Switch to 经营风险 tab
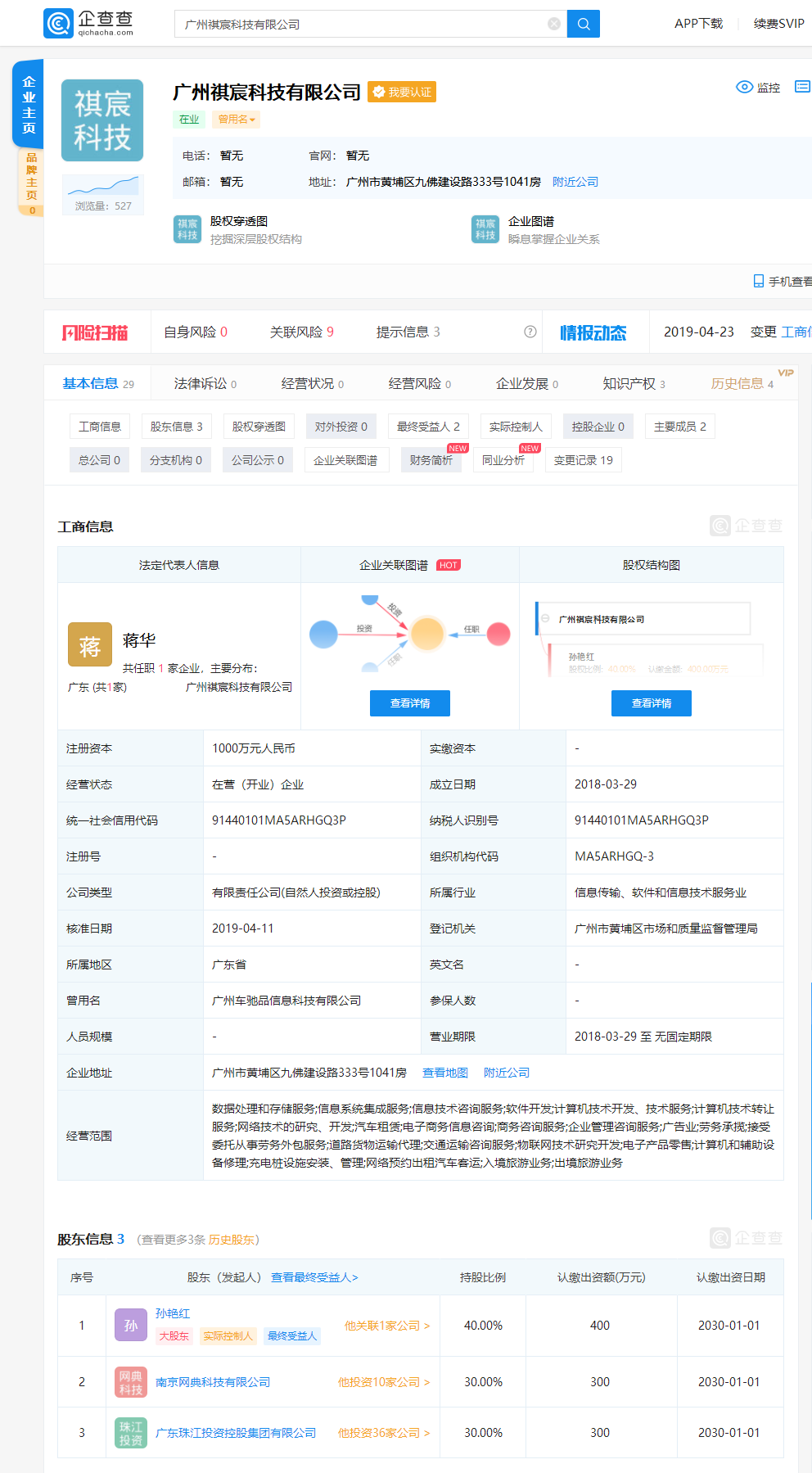The image size is (812, 1473). [x=420, y=383]
